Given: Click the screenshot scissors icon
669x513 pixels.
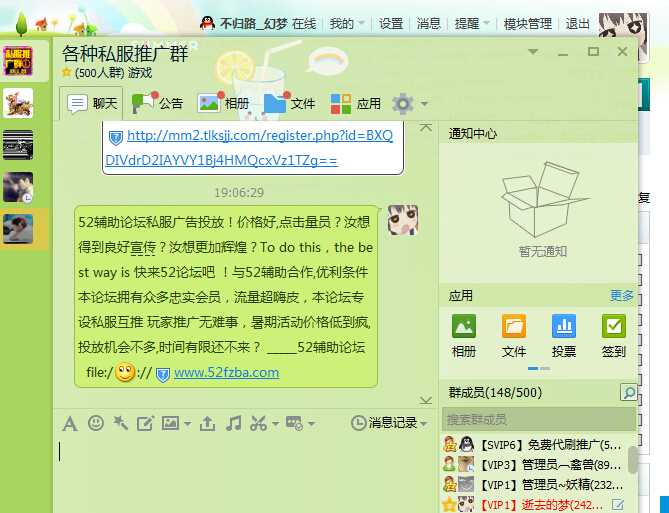Looking at the screenshot, I should pos(259,423).
